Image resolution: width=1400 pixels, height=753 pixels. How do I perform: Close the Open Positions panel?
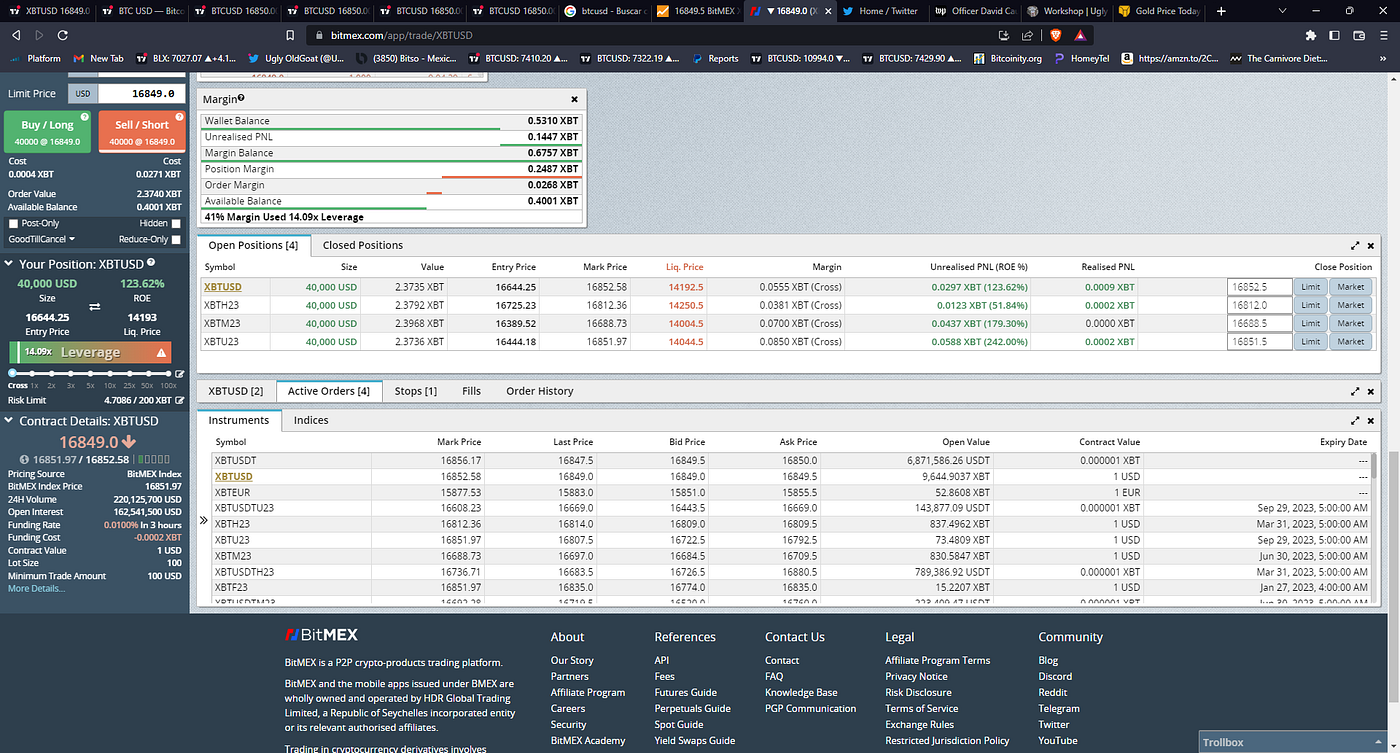click(x=1371, y=245)
